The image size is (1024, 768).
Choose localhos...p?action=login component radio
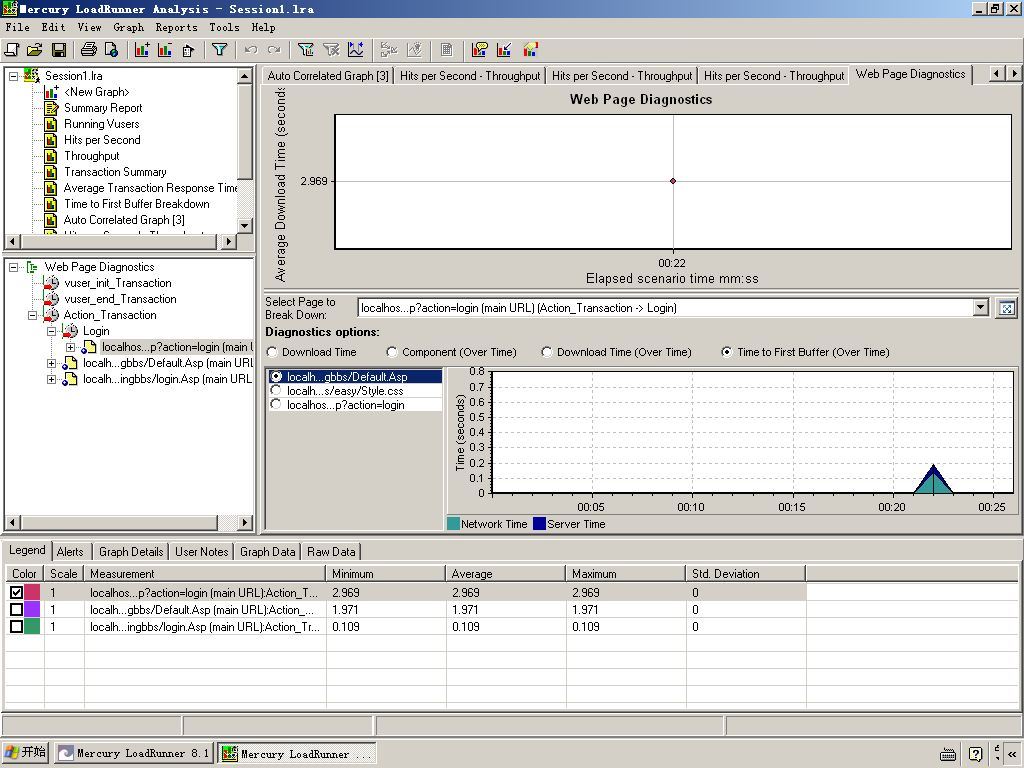point(276,405)
